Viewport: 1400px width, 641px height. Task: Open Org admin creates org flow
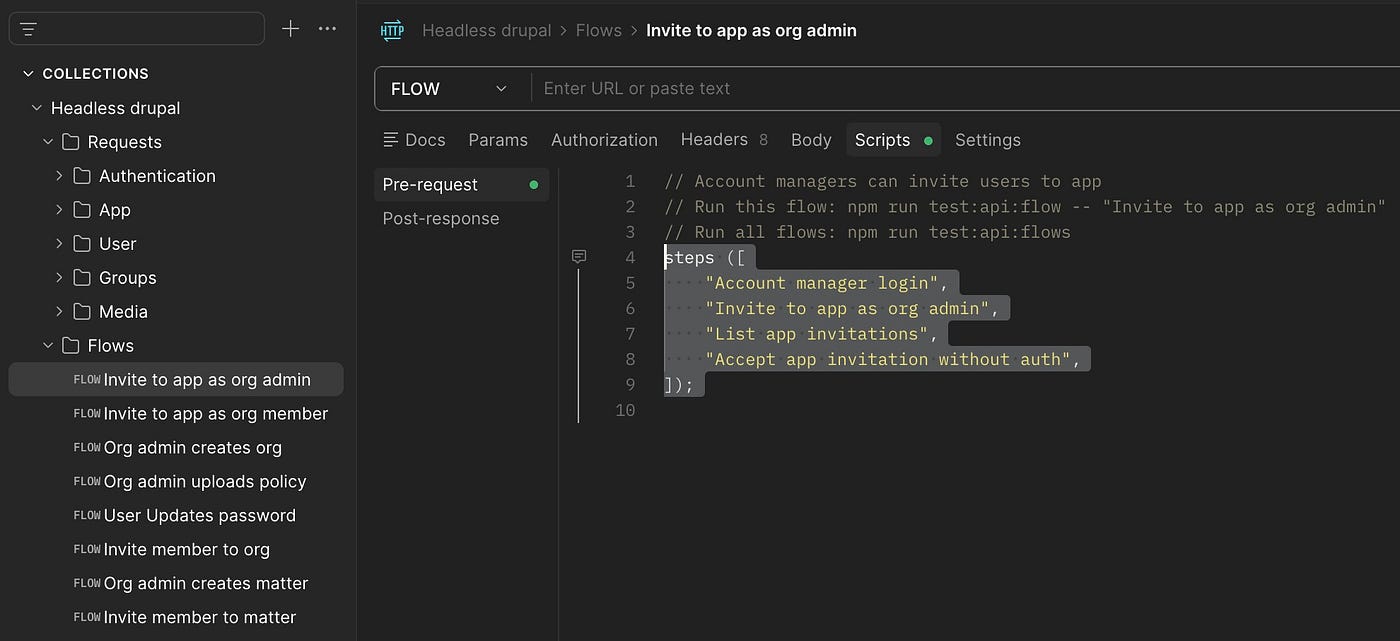pos(176,448)
